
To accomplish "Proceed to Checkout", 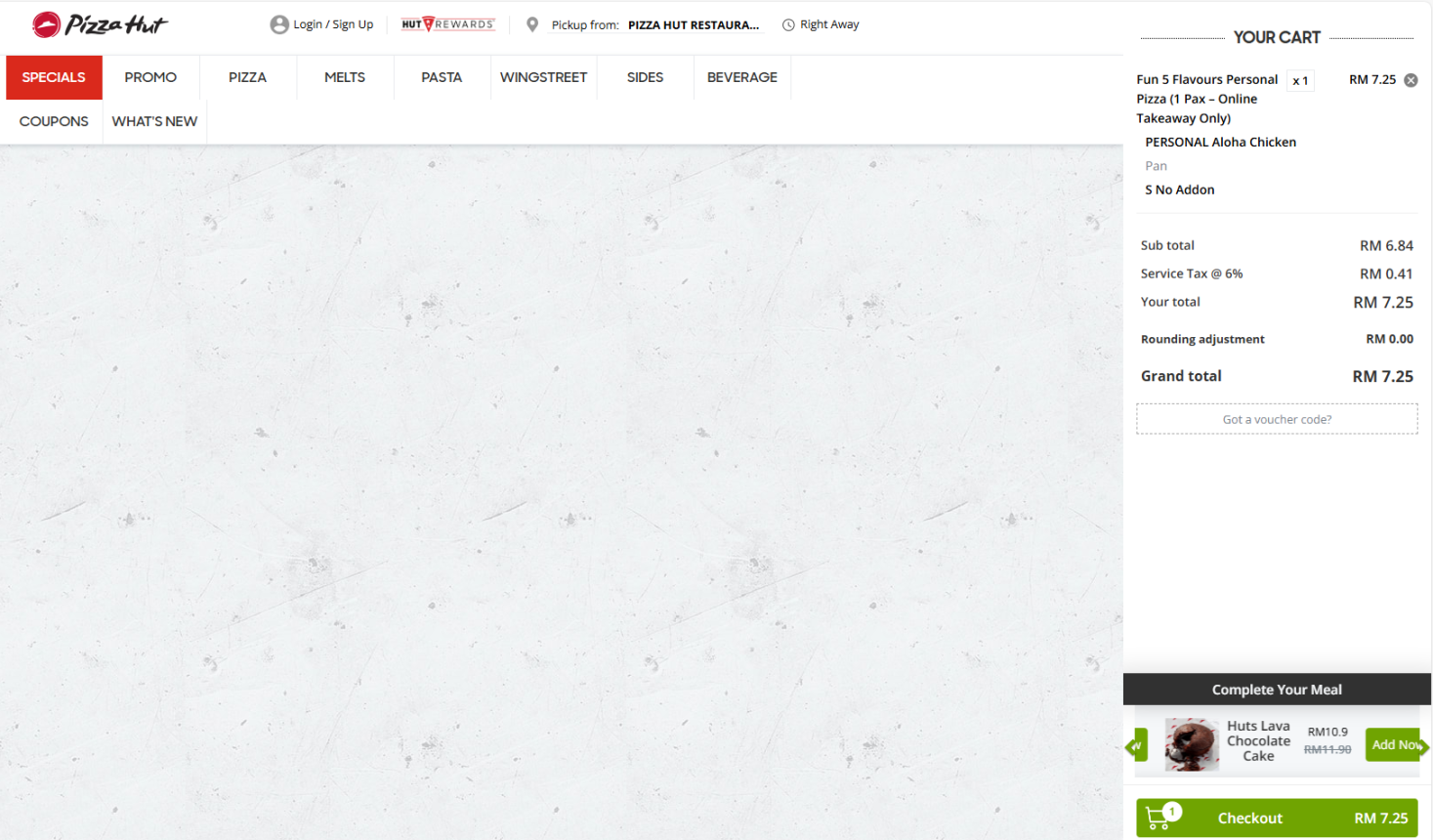I will coord(1277,819).
